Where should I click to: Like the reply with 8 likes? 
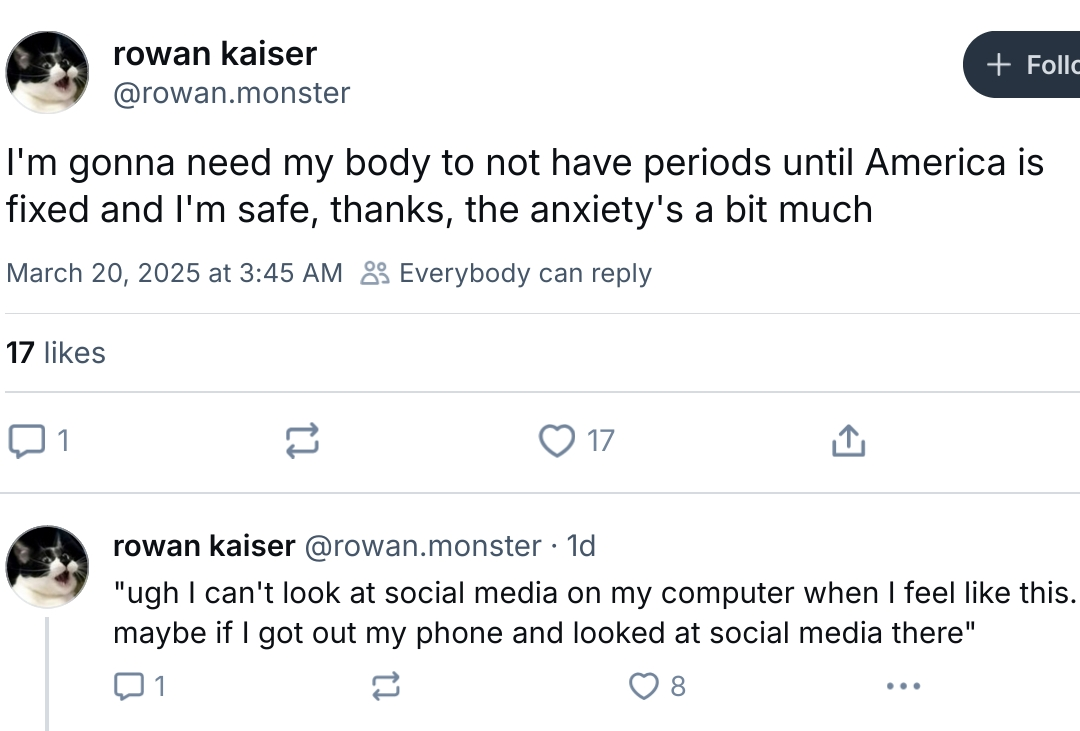(x=643, y=686)
